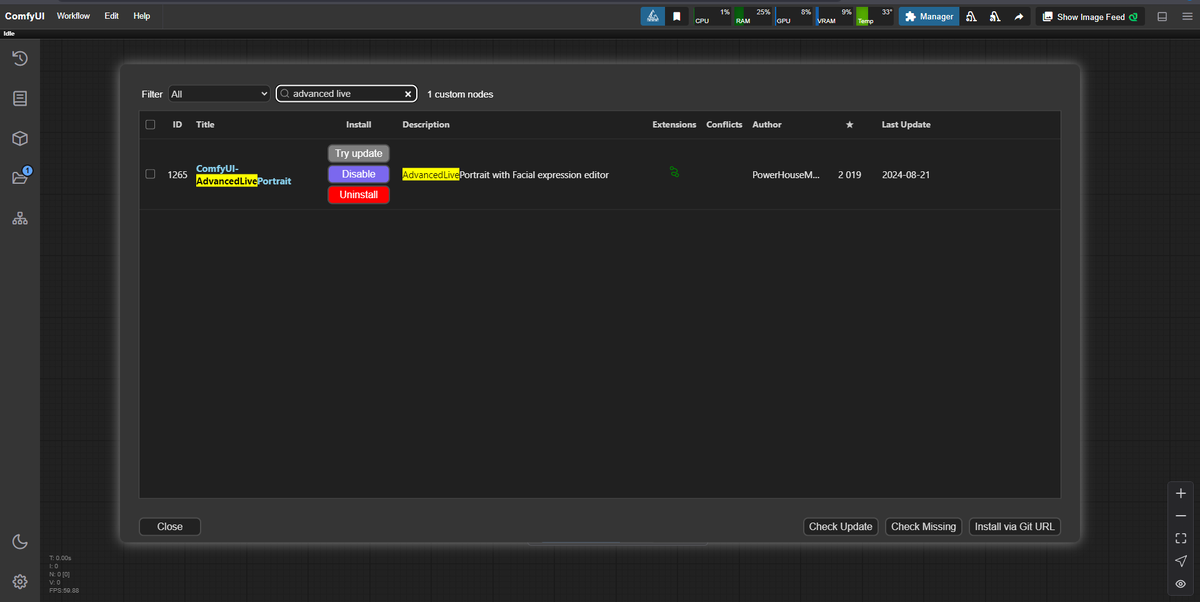Check the row checkbox for ID 1265
This screenshot has height=602, width=1200.
pyautogui.click(x=150, y=174)
